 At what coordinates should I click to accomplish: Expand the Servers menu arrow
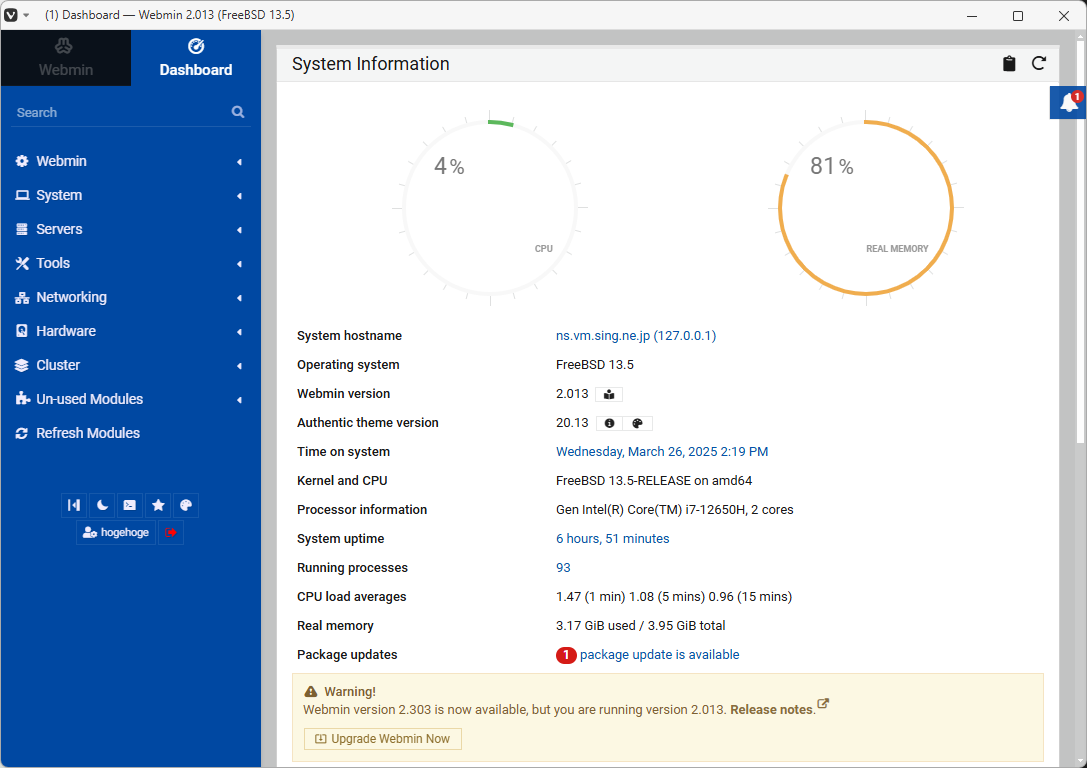239,230
